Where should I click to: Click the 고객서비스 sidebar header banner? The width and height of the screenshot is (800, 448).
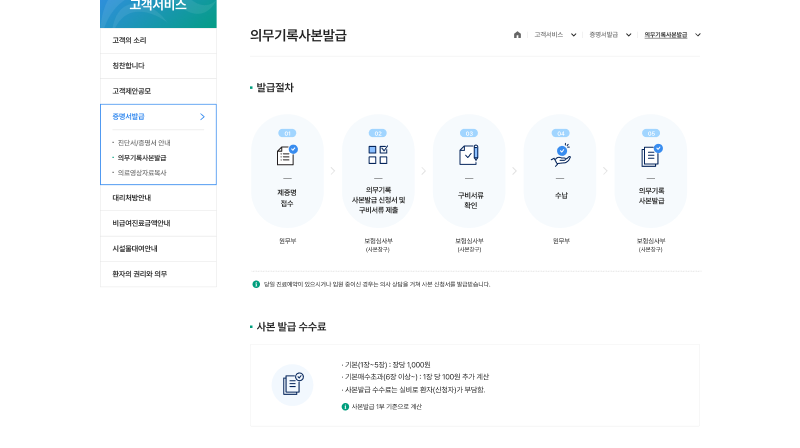(158, 14)
